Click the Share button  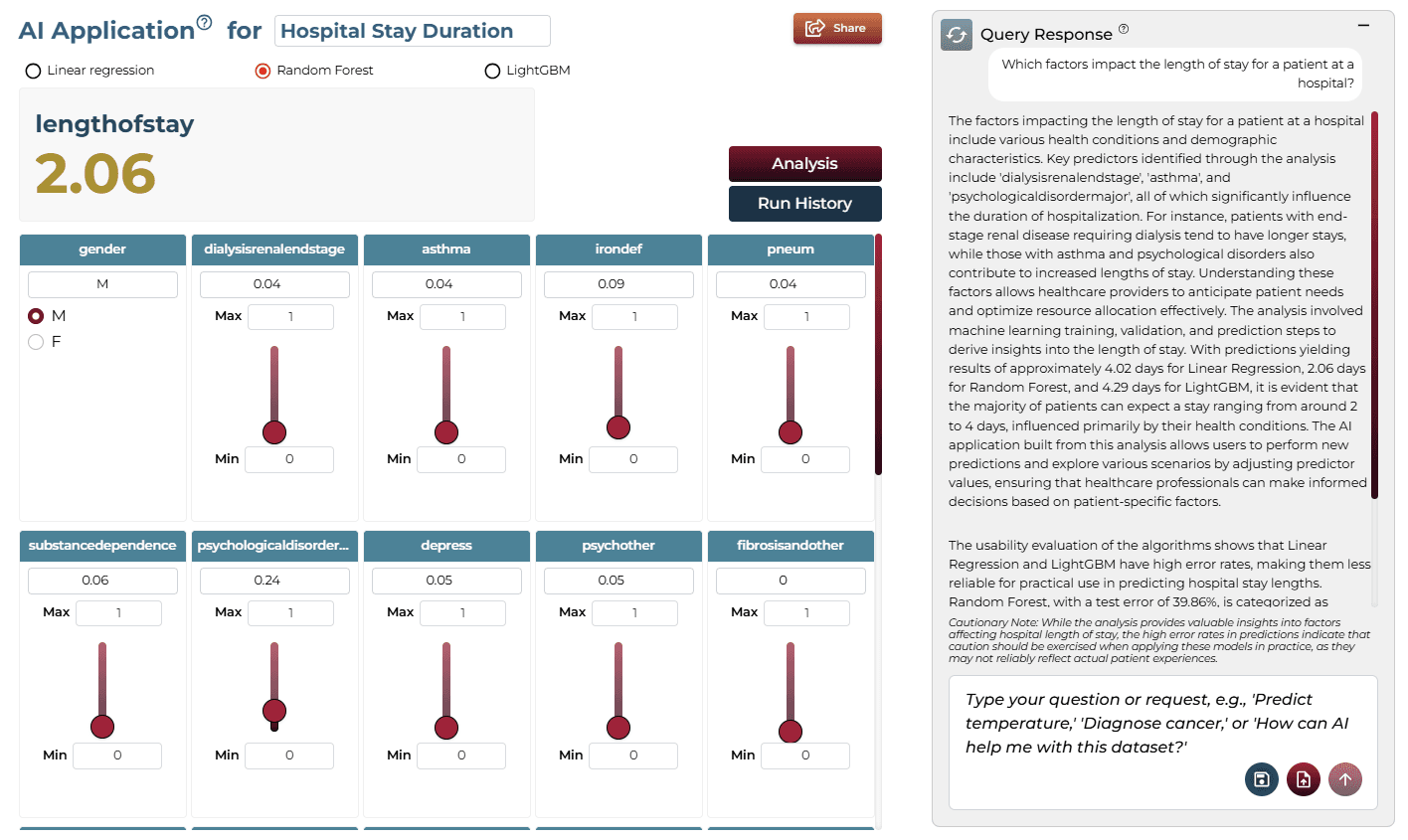837,28
